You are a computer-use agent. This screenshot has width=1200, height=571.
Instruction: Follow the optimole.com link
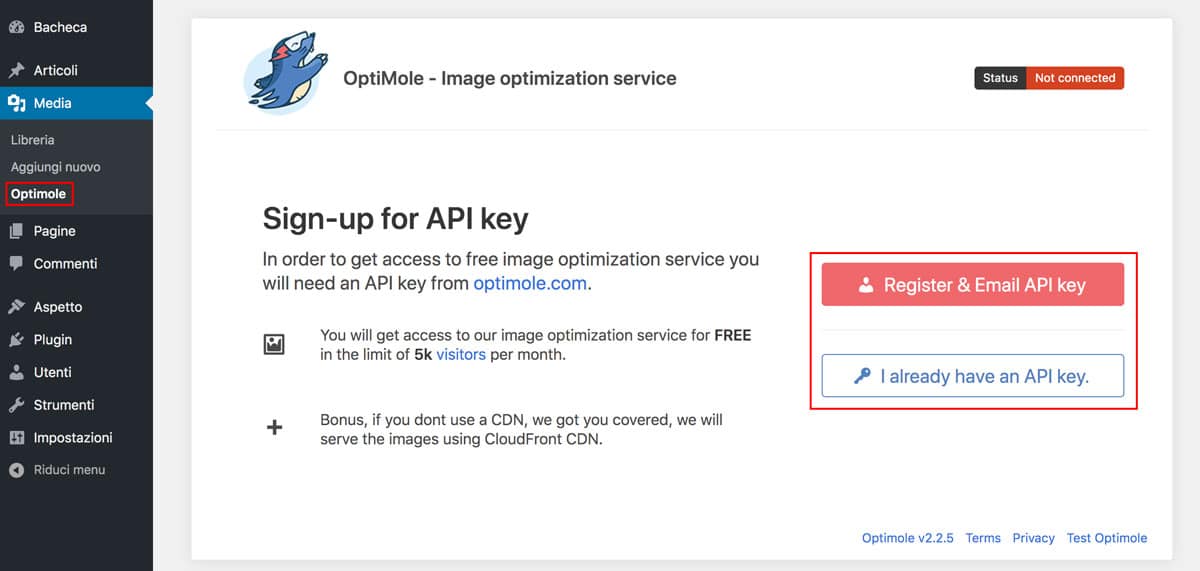[530, 283]
